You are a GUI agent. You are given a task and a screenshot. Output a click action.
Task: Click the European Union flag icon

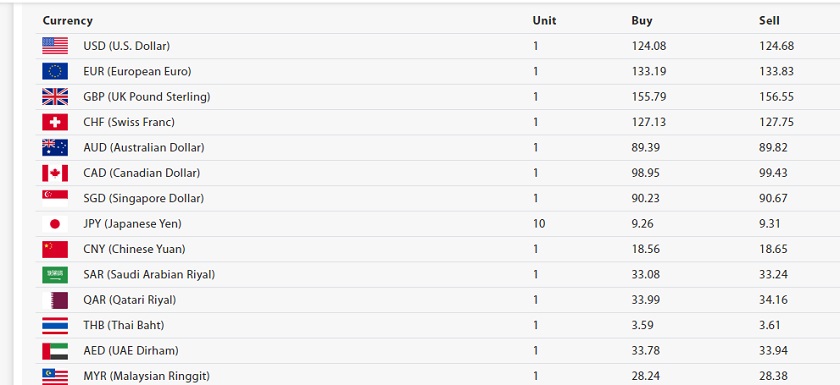coord(55,71)
